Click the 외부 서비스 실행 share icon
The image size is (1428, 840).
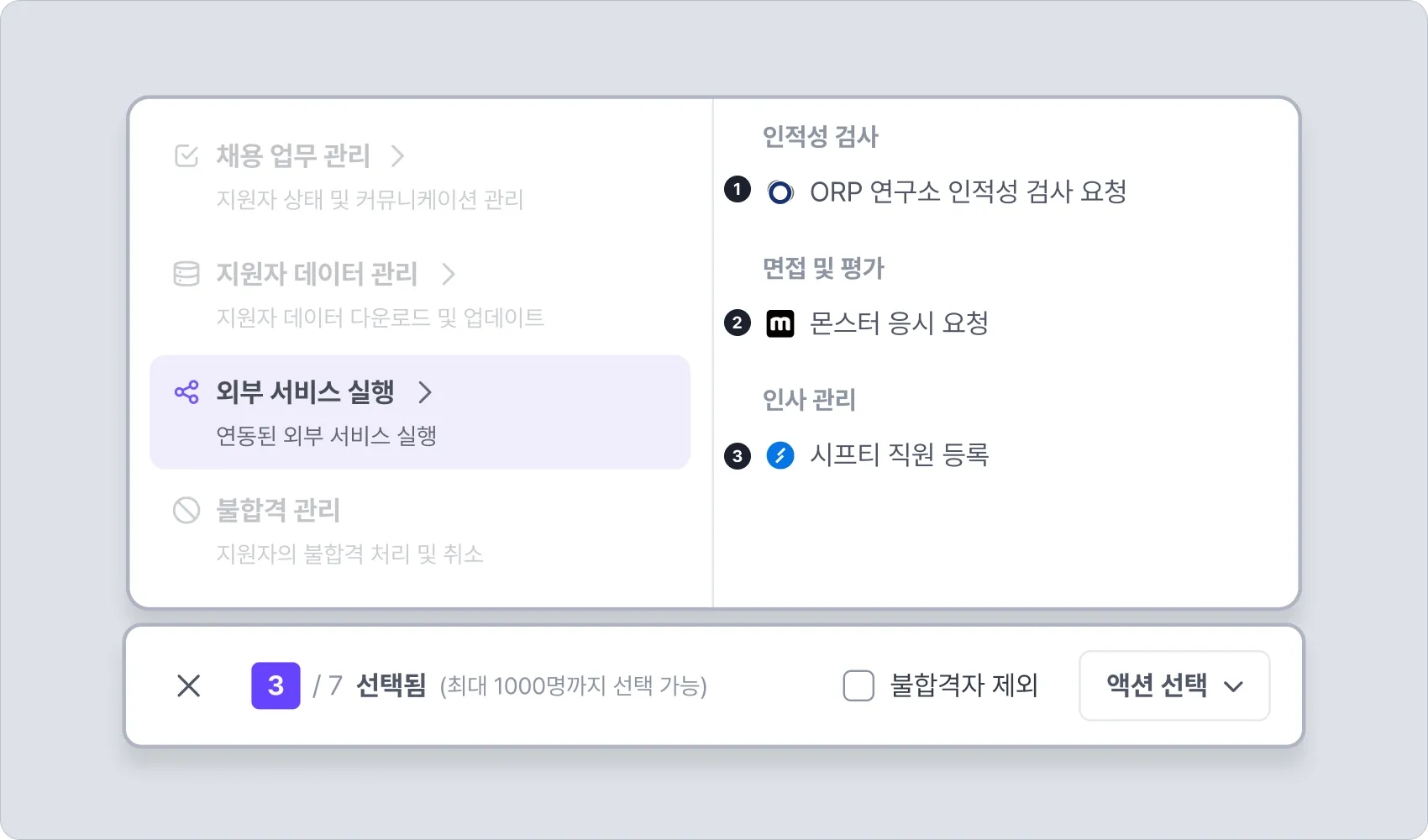pos(186,392)
